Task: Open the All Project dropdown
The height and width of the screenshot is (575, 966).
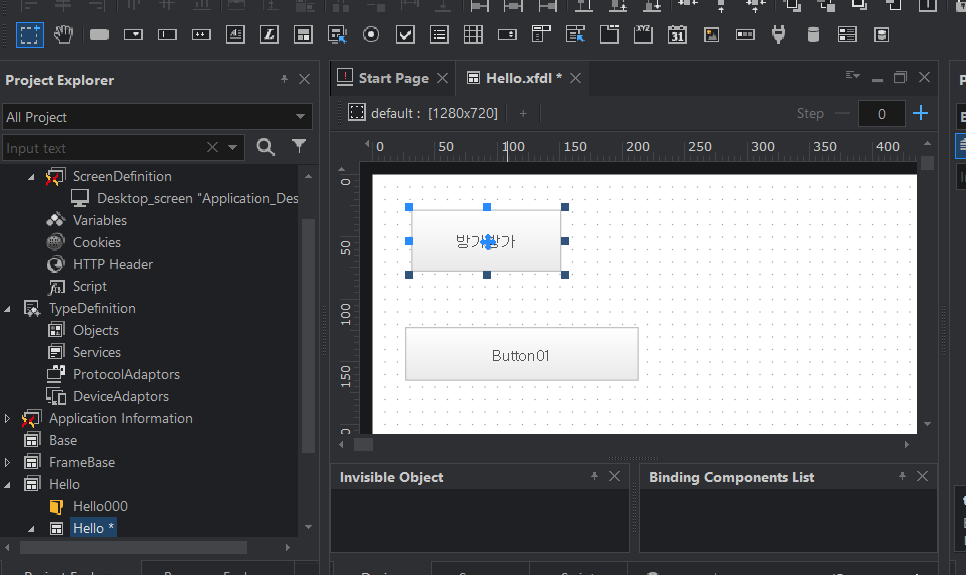Action: pyautogui.click(x=300, y=116)
